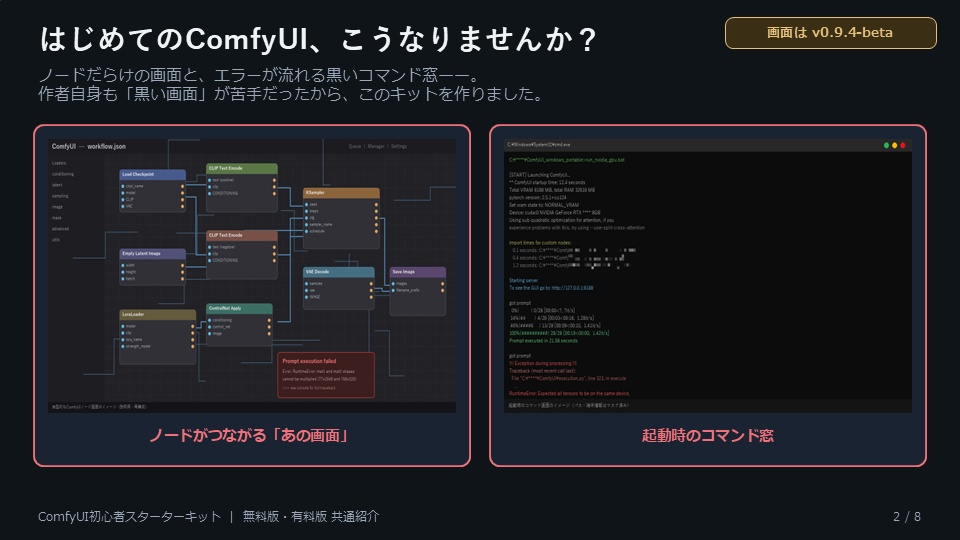The image size is (960, 540).
Task: Open Manager in the ComfyUI top bar
Action: (x=376, y=146)
